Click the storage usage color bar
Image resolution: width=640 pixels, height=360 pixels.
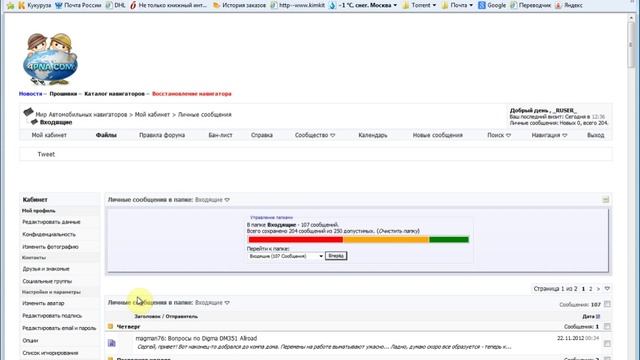click(358, 240)
